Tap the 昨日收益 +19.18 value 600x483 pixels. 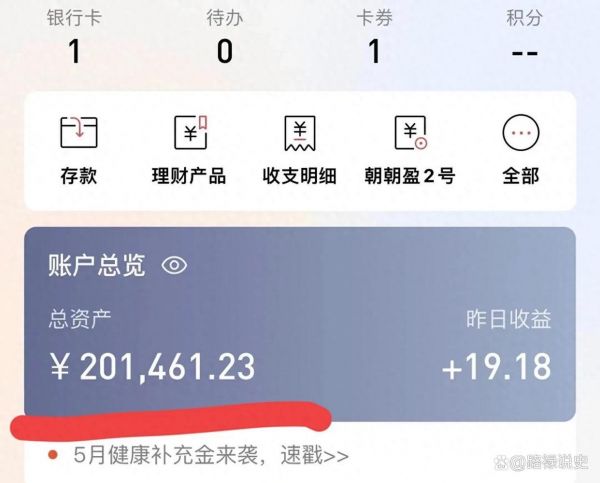496,367
